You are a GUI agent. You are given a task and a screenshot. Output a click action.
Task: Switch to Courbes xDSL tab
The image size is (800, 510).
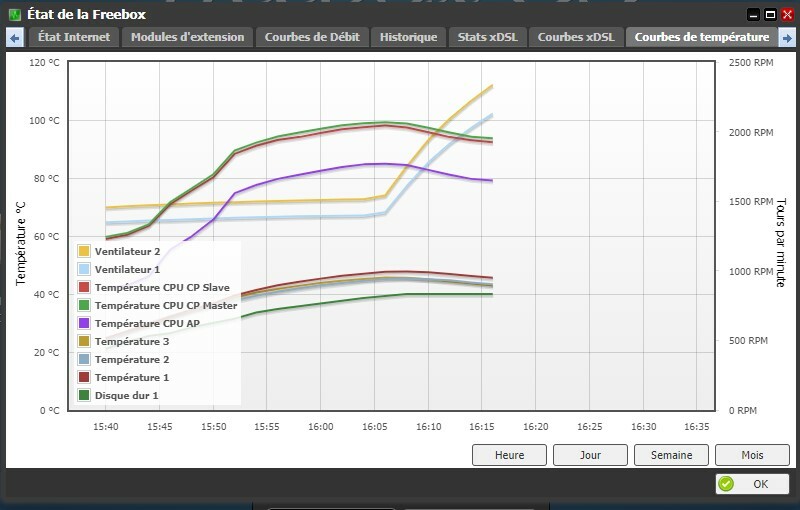pos(576,37)
